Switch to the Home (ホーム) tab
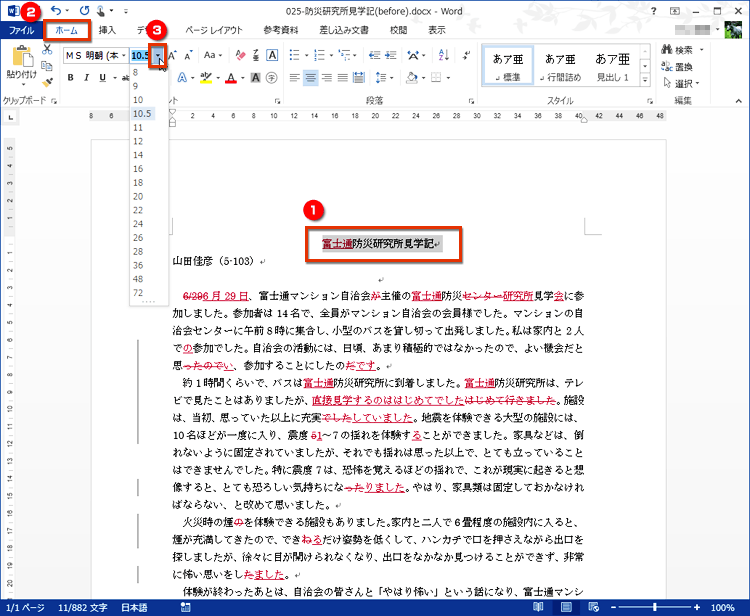This screenshot has height=616, width=750. tap(66, 30)
